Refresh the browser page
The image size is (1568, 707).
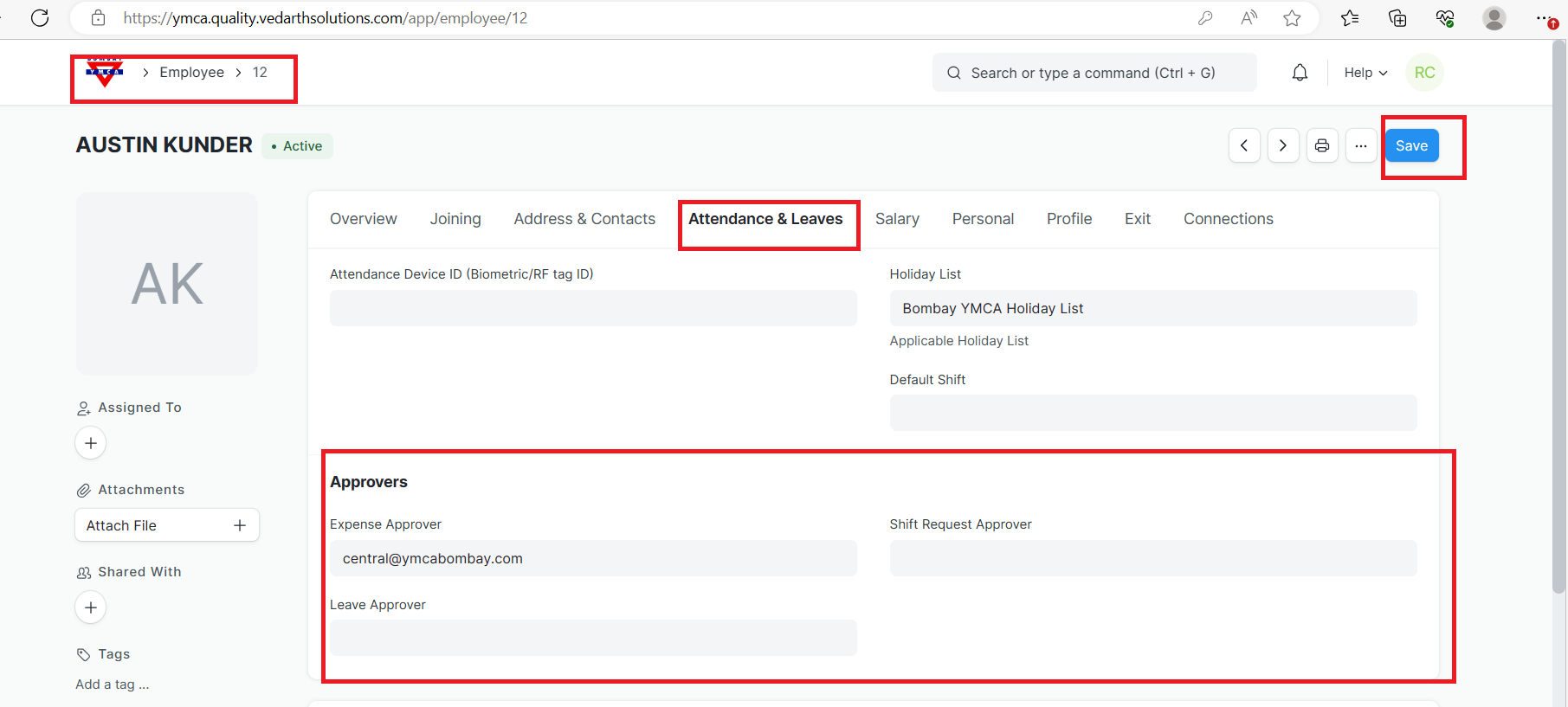pos(40,18)
